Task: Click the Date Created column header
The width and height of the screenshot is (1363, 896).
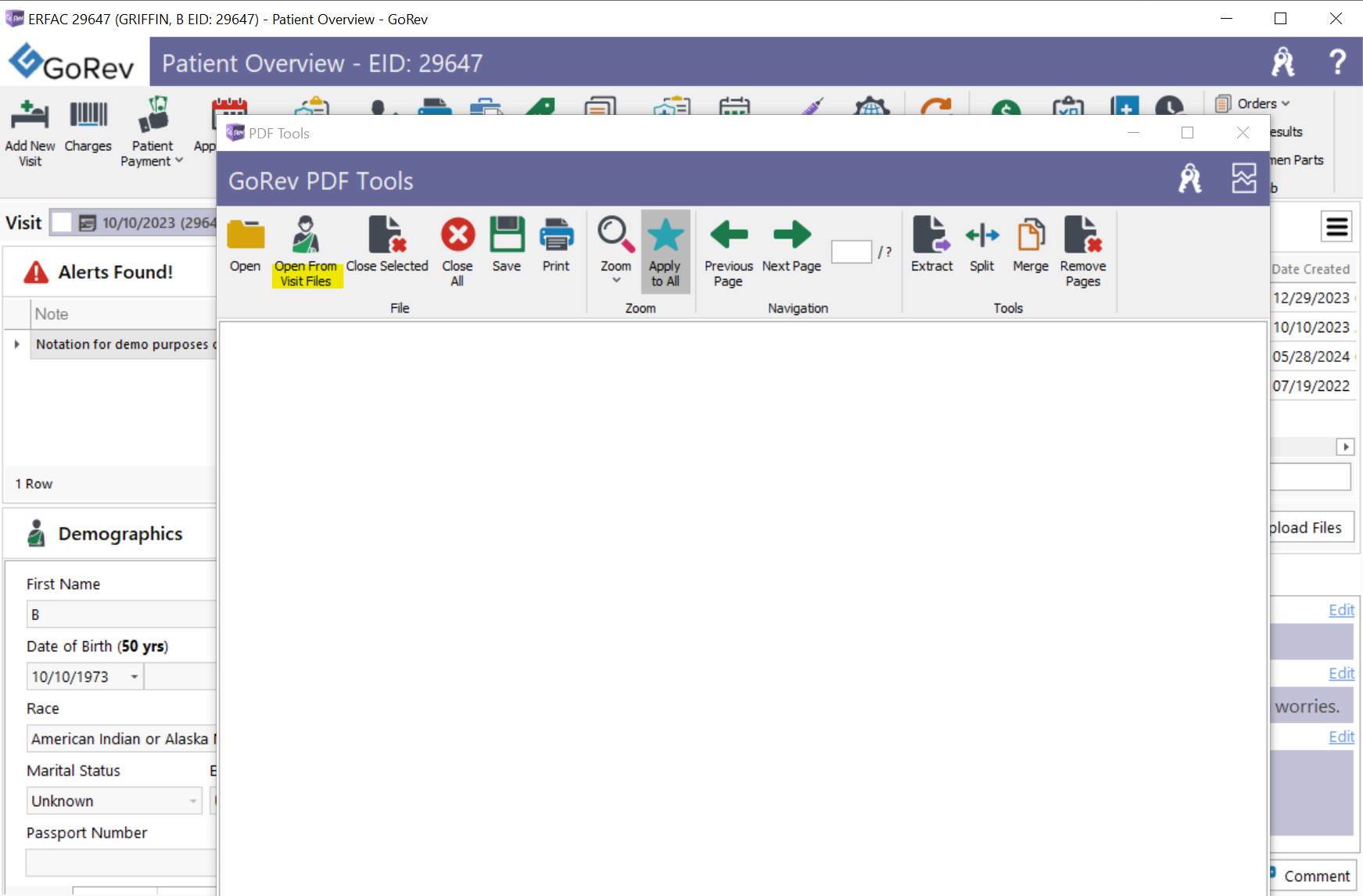Action: (x=1311, y=269)
